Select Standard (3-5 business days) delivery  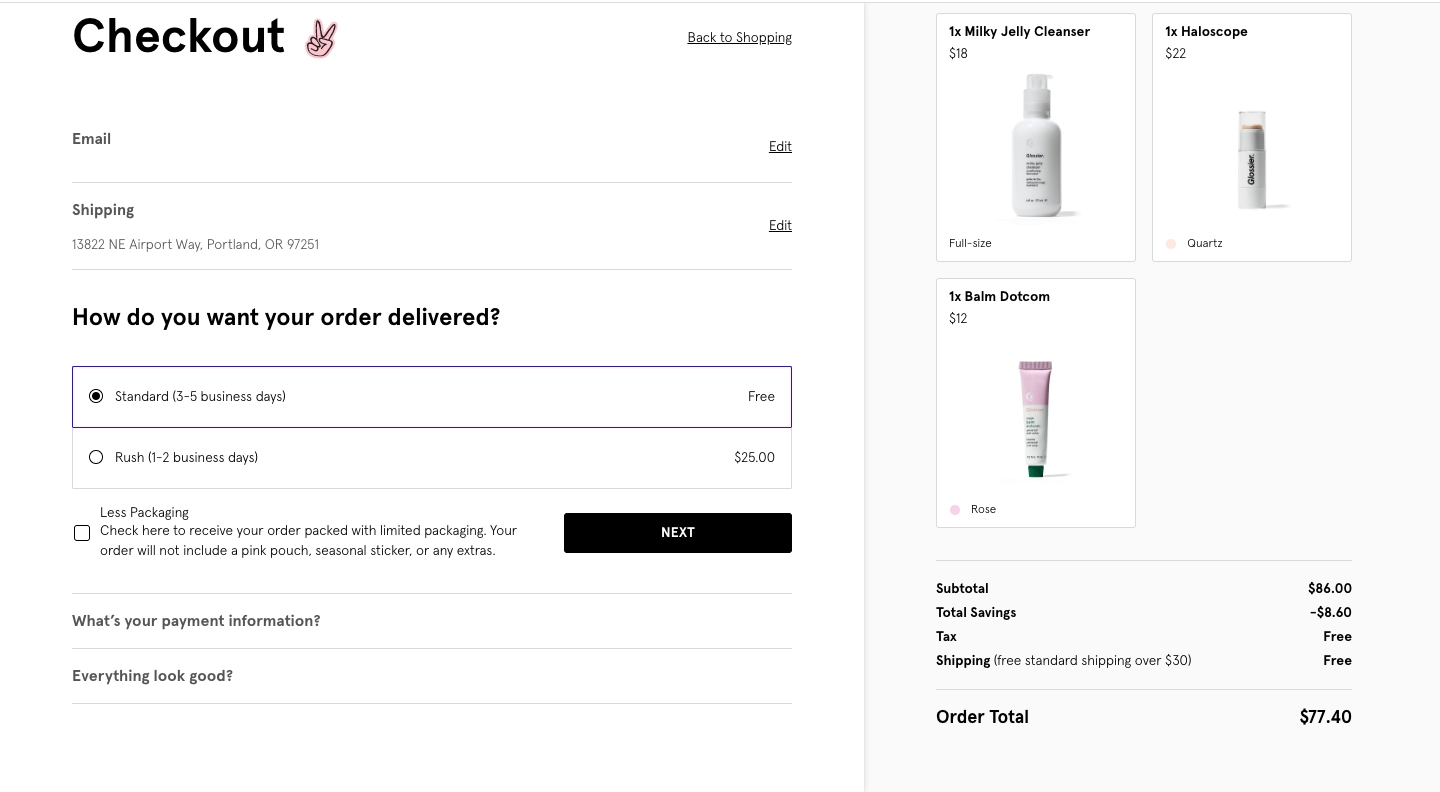point(96,397)
